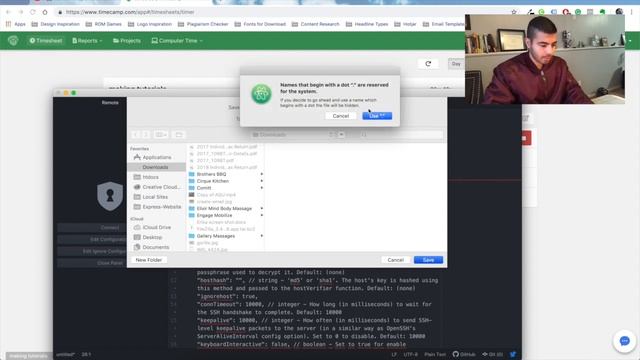Viewport: 640px width, 360px height.
Task: Click the group-by folder icon in the dialog toolbar
Action: pos(179,135)
